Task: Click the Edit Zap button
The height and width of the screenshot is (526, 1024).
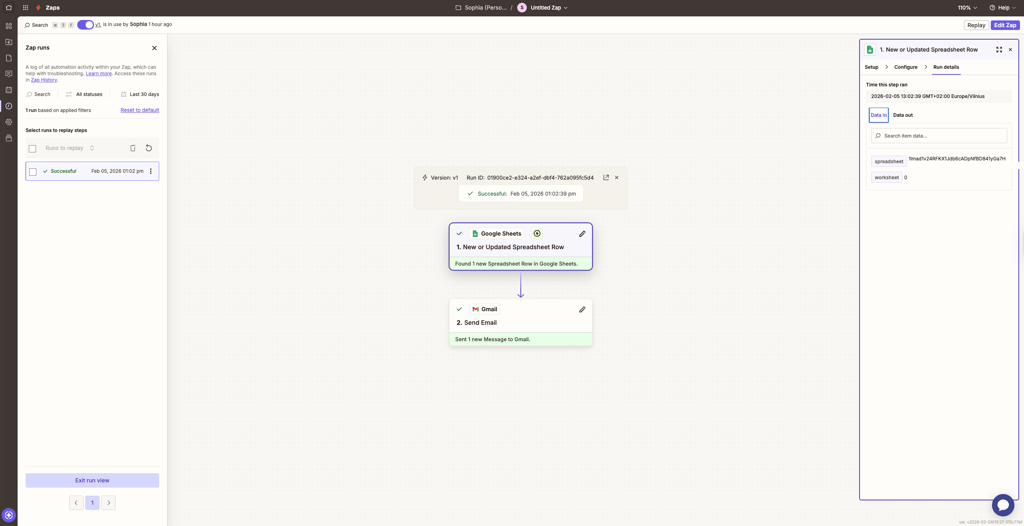Action: (1004, 25)
